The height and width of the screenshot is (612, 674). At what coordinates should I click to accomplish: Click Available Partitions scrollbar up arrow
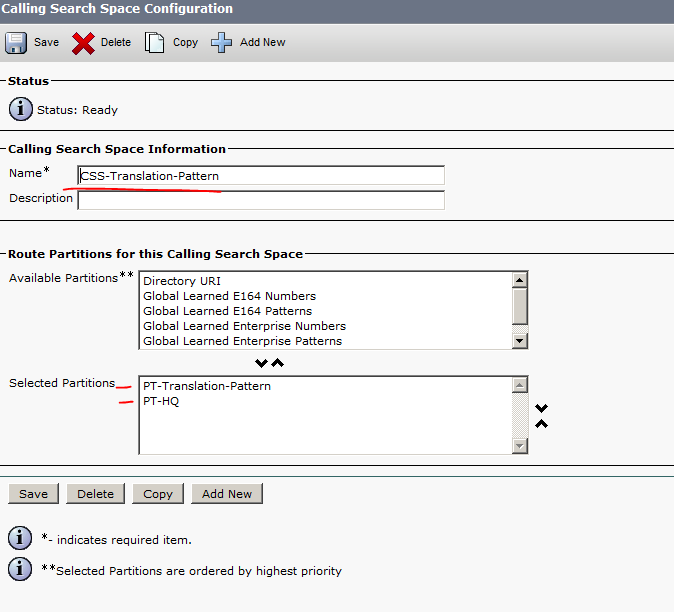tap(520, 281)
